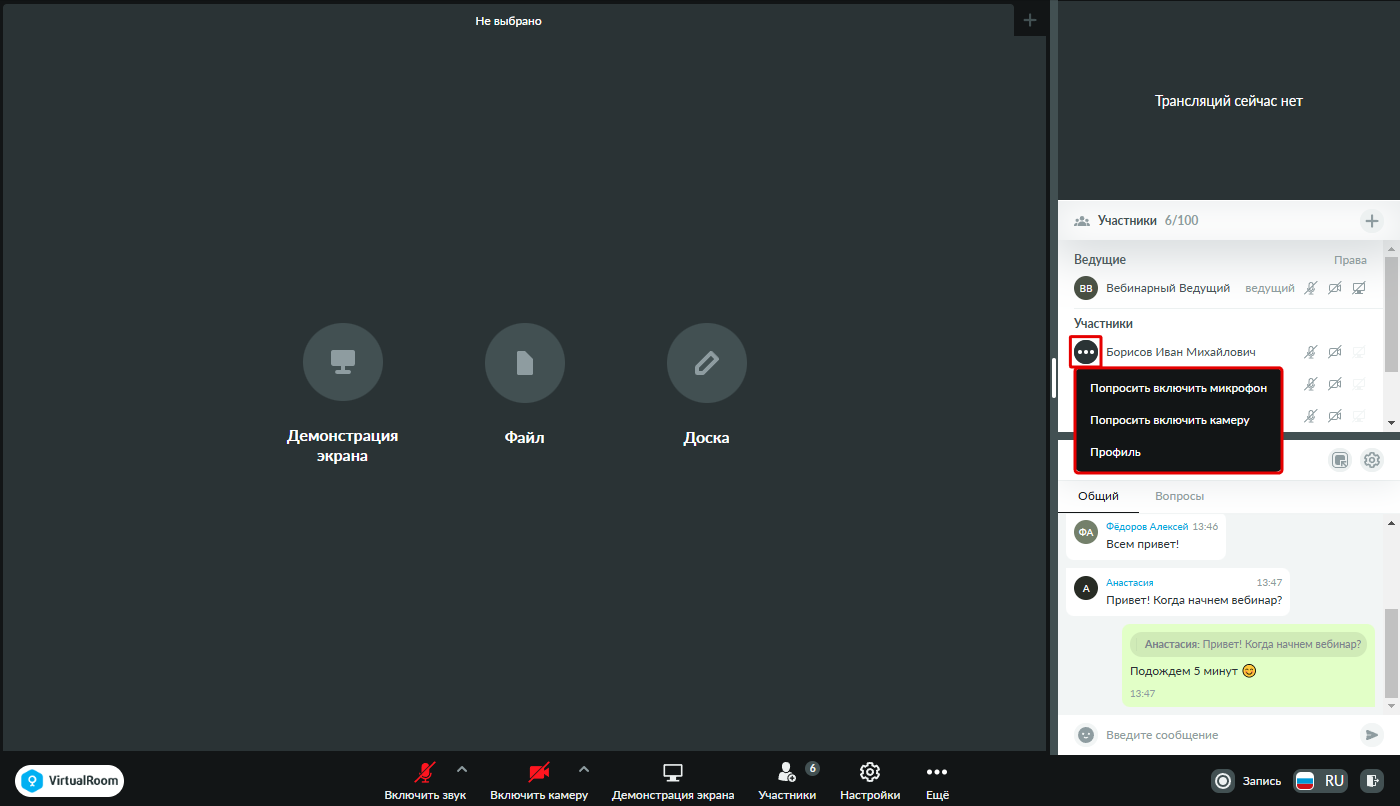Open chat settings with the gear icon above the chat
Image resolution: width=1400 pixels, height=806 pixels.
tap(1372, 460)
